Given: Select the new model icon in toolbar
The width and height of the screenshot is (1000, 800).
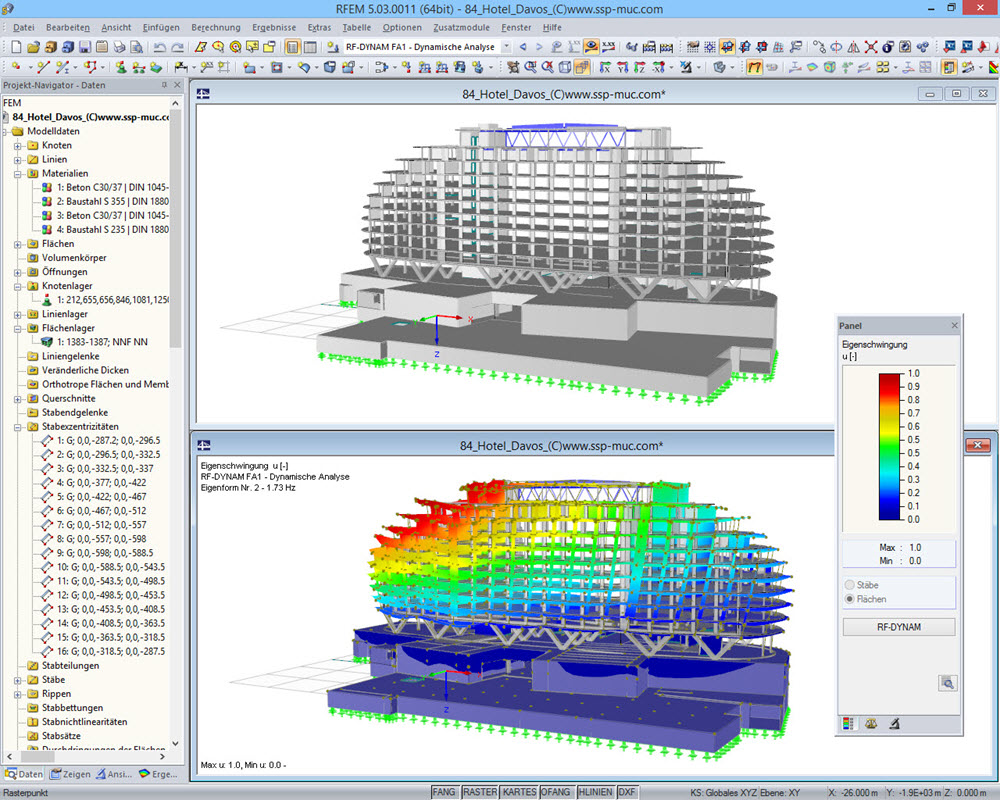Looking at the screenshot, I should pyautogui.click(x=16, y=46).
